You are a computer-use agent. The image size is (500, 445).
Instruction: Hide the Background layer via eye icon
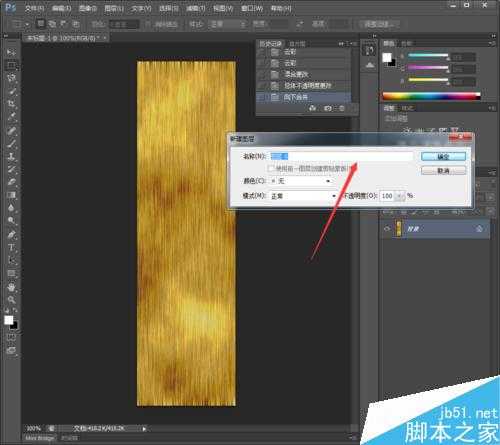[387, 229]
